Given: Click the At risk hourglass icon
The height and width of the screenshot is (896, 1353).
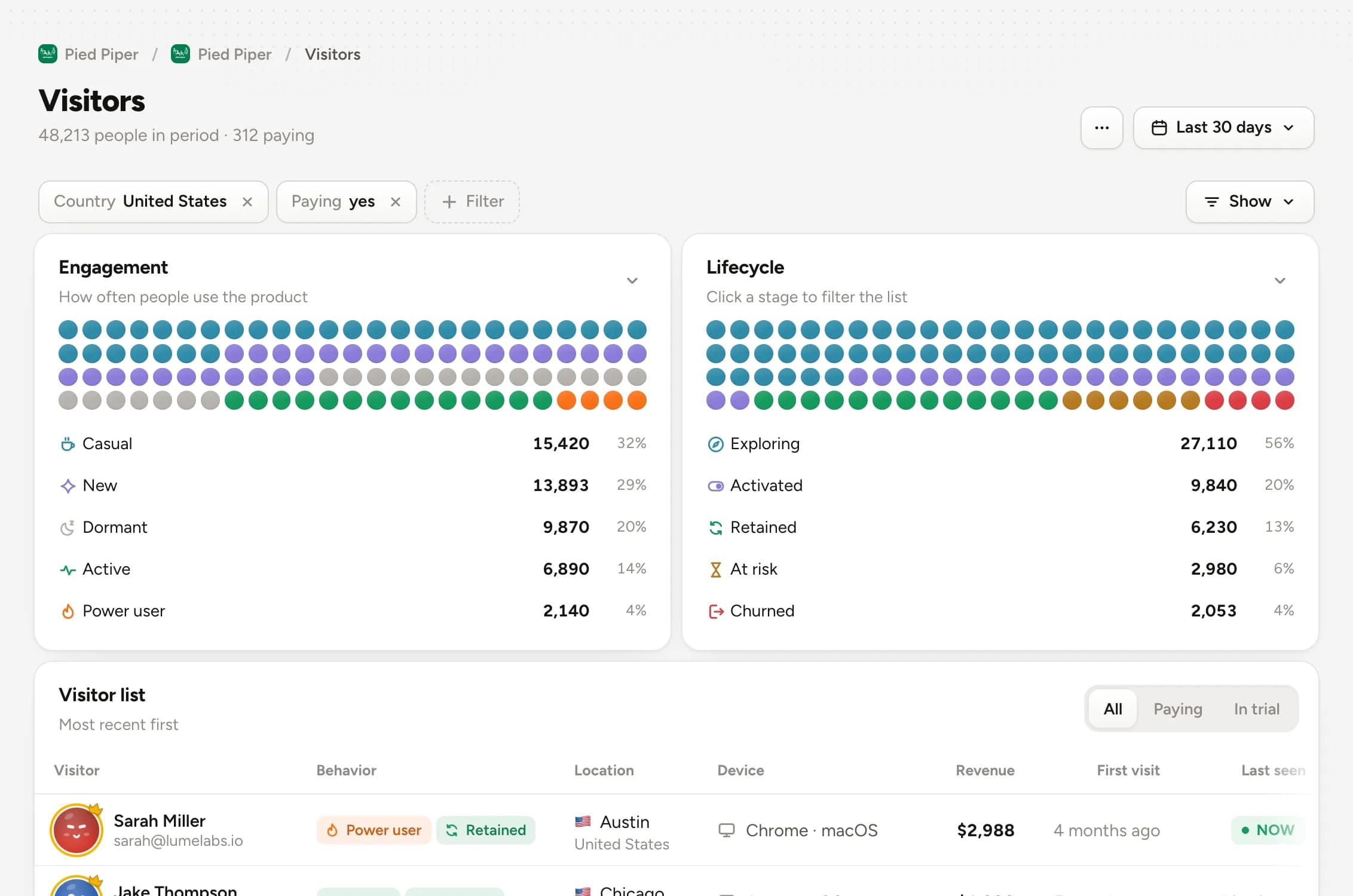Looking at the screenshot, I should click(x=715, y=569).
